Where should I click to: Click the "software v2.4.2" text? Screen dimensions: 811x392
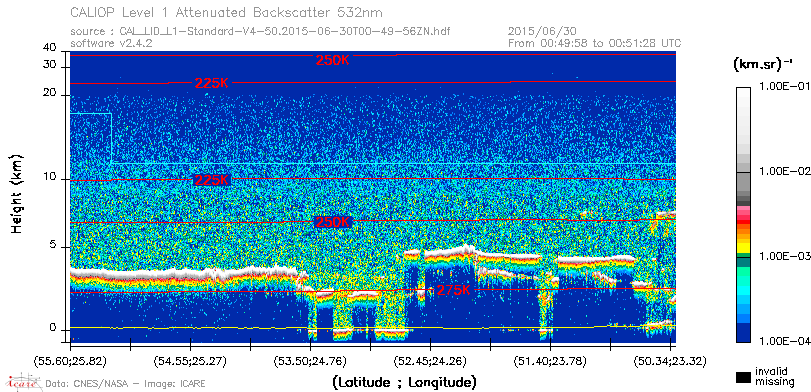pos(111,43)
